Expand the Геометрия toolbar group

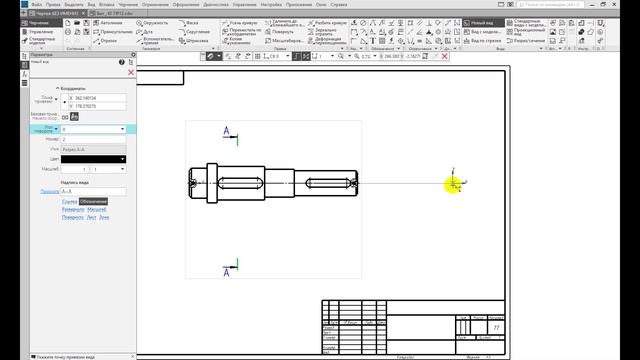tap(213, 49)
